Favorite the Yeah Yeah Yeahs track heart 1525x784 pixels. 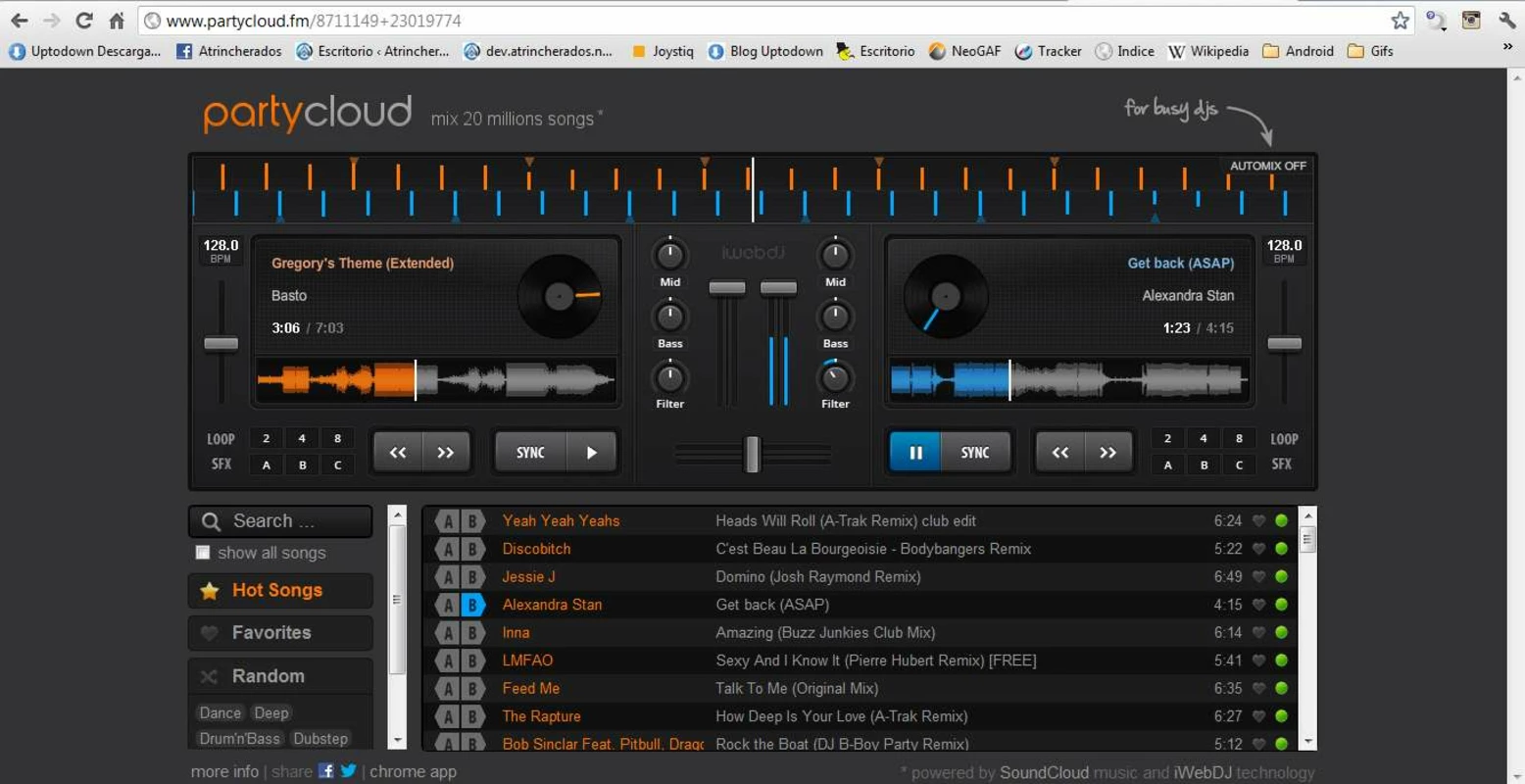tap(1259, 521)
